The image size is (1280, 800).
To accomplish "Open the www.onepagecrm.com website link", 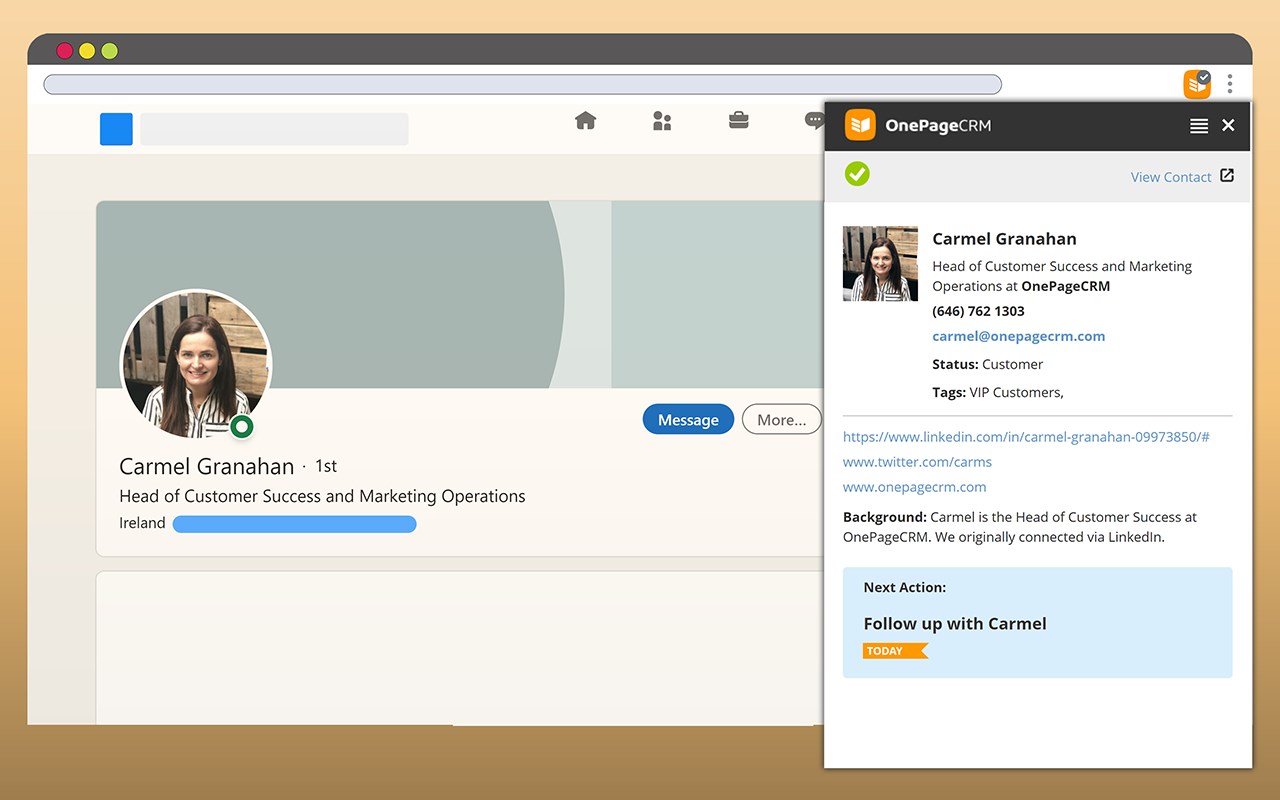I will pyautogui.click(x=914, y=487).
